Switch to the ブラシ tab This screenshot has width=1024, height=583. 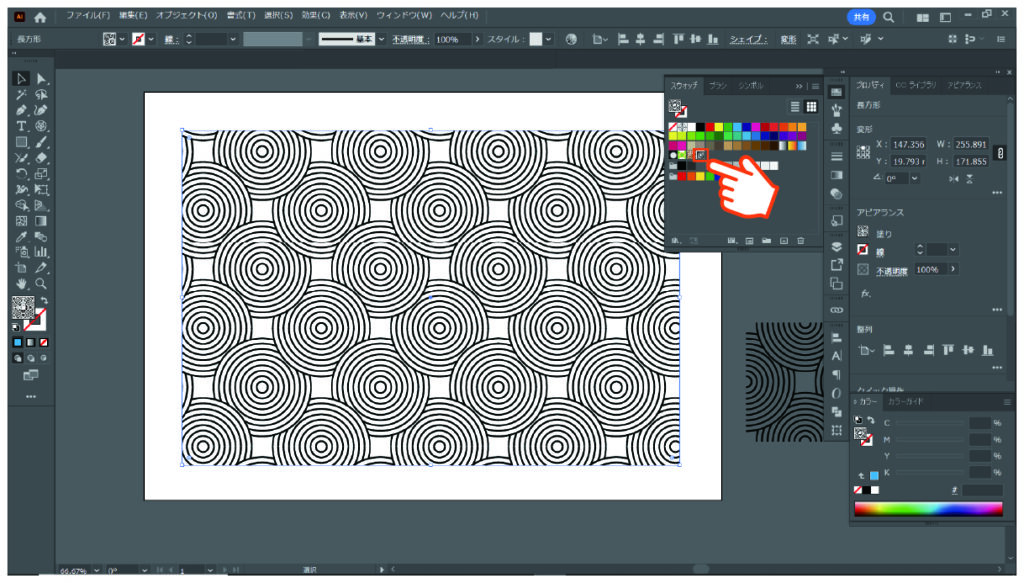tap(718, 86)
